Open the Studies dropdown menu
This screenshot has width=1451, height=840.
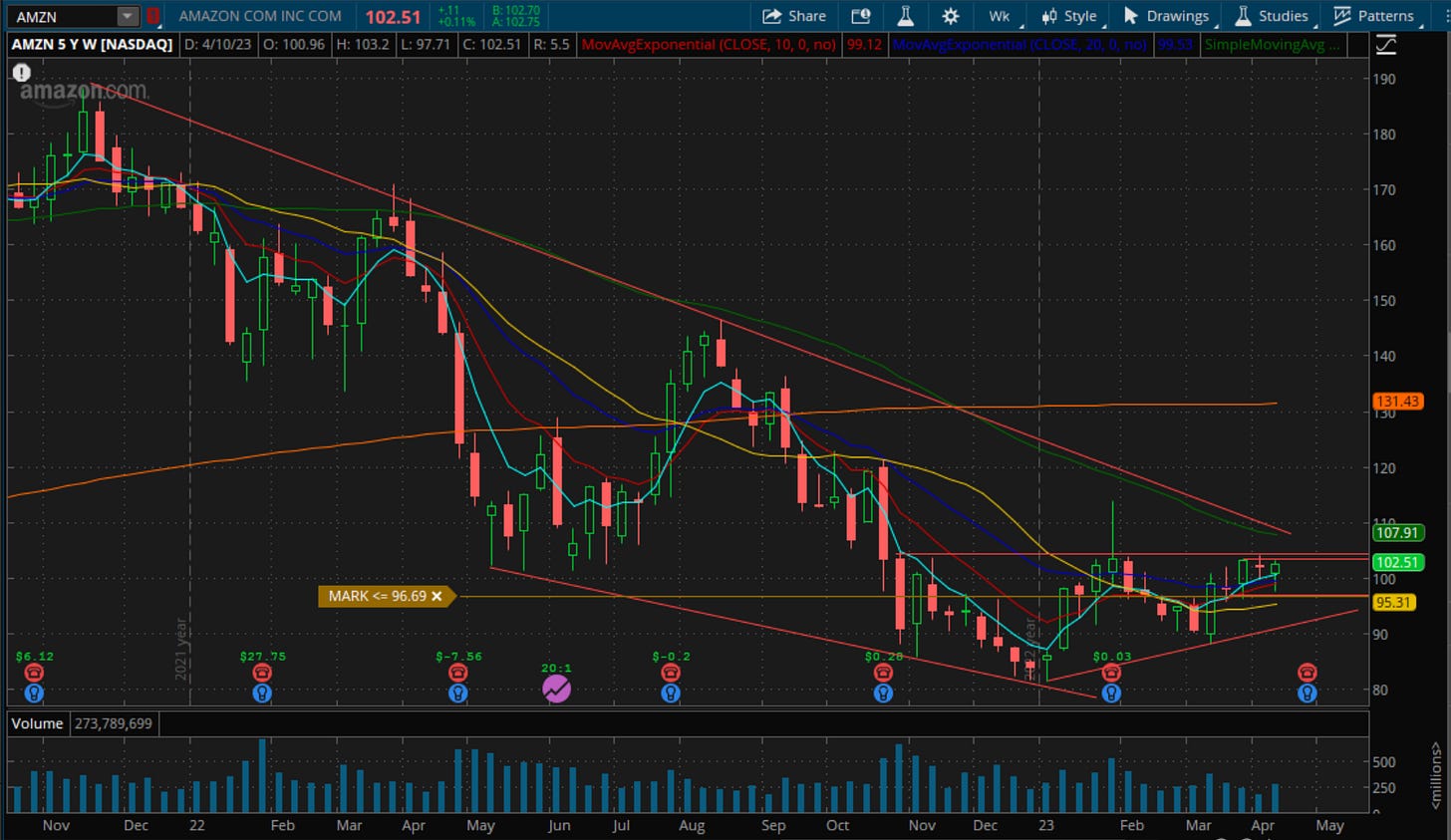(x=1273, y=16)
